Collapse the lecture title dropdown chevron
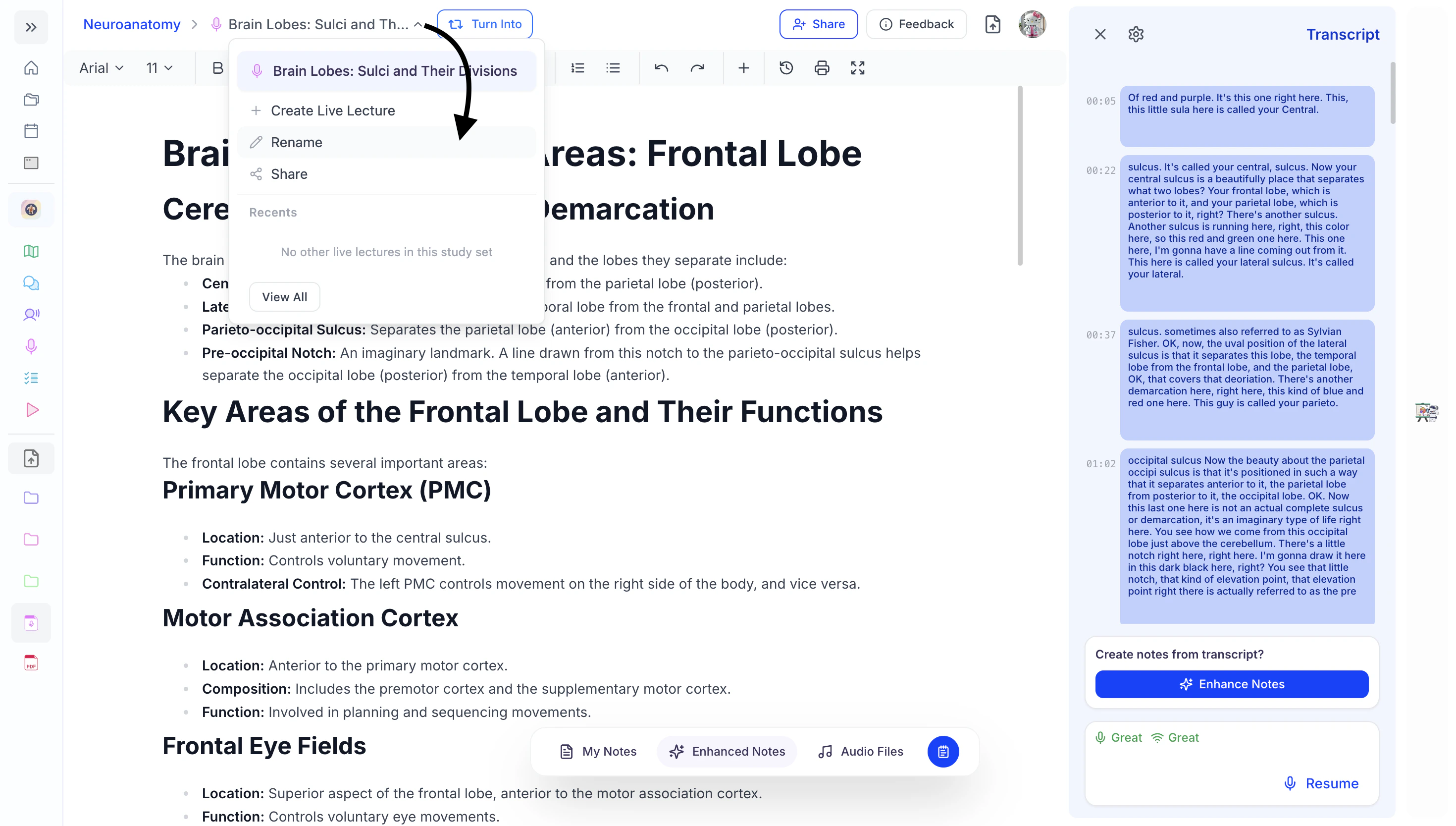The width and height of the screenshot is (1456, 826). click(418, 24)
